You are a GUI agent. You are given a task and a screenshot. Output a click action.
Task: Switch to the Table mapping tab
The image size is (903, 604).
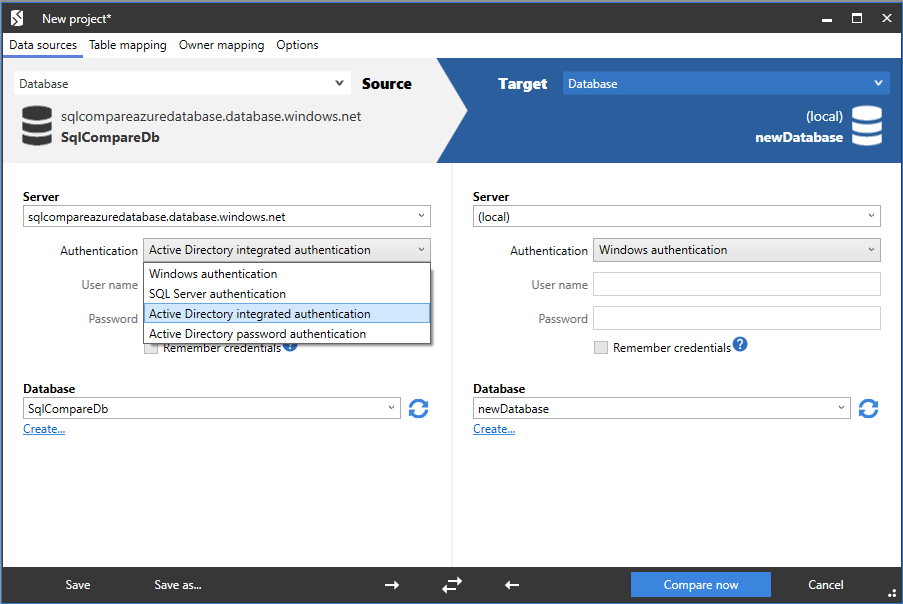pos(128,45)
